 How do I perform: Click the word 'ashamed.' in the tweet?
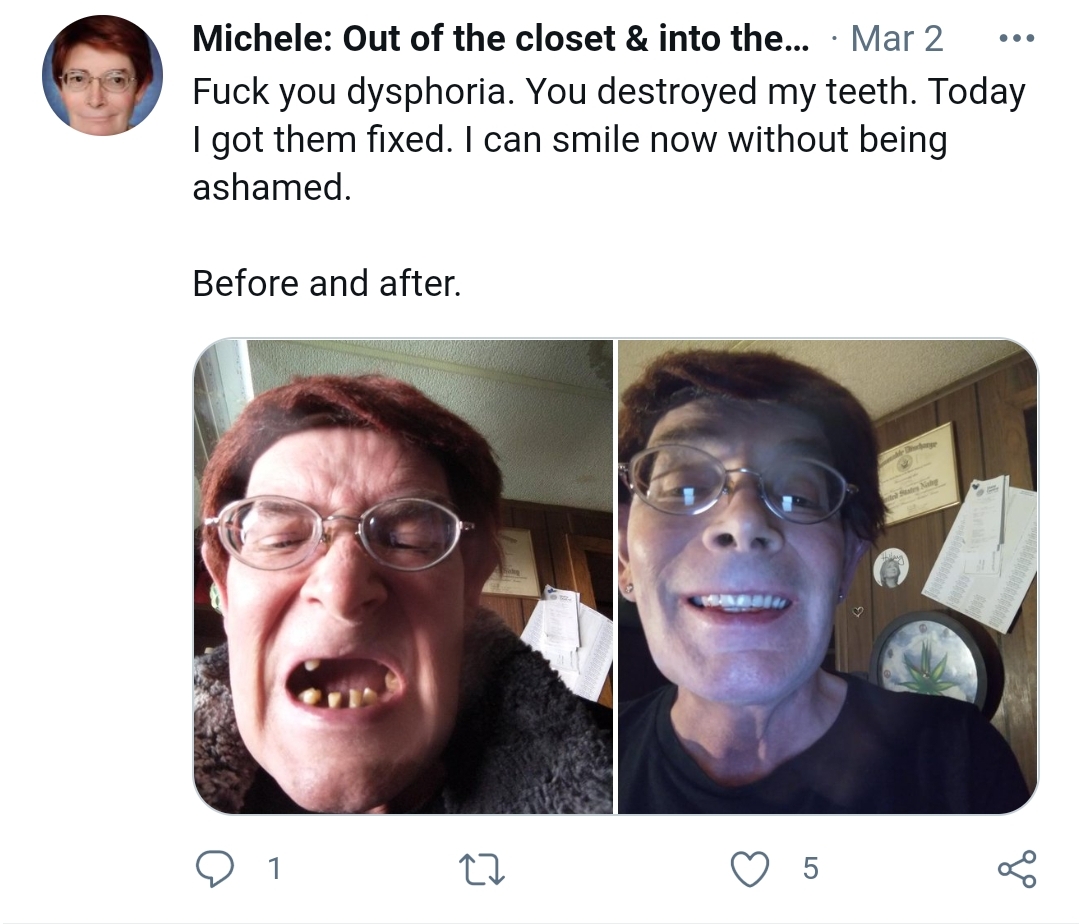[x=271, y=187]
